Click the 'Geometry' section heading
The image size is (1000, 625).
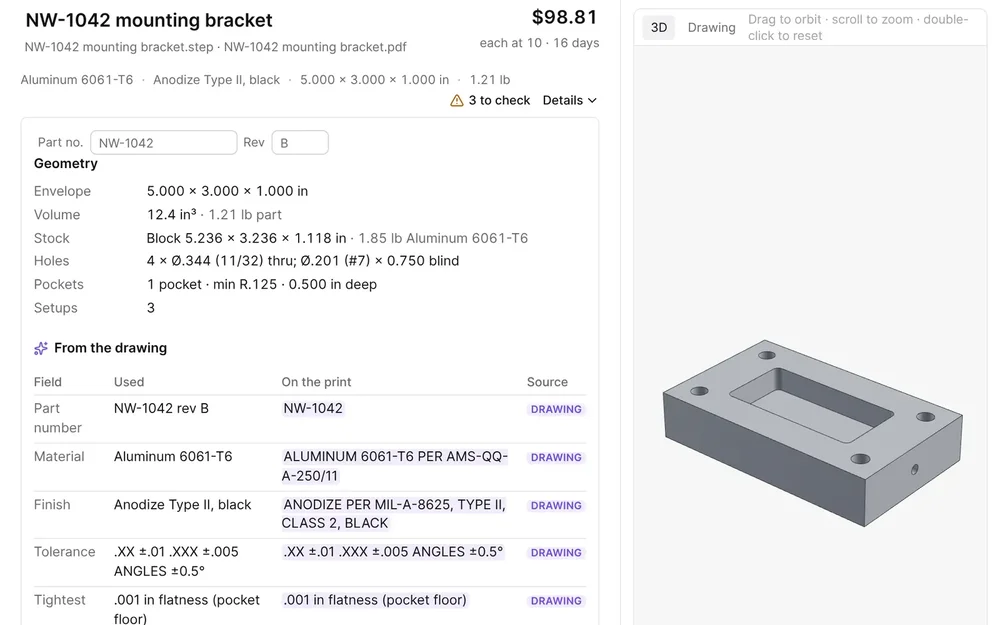66,164
